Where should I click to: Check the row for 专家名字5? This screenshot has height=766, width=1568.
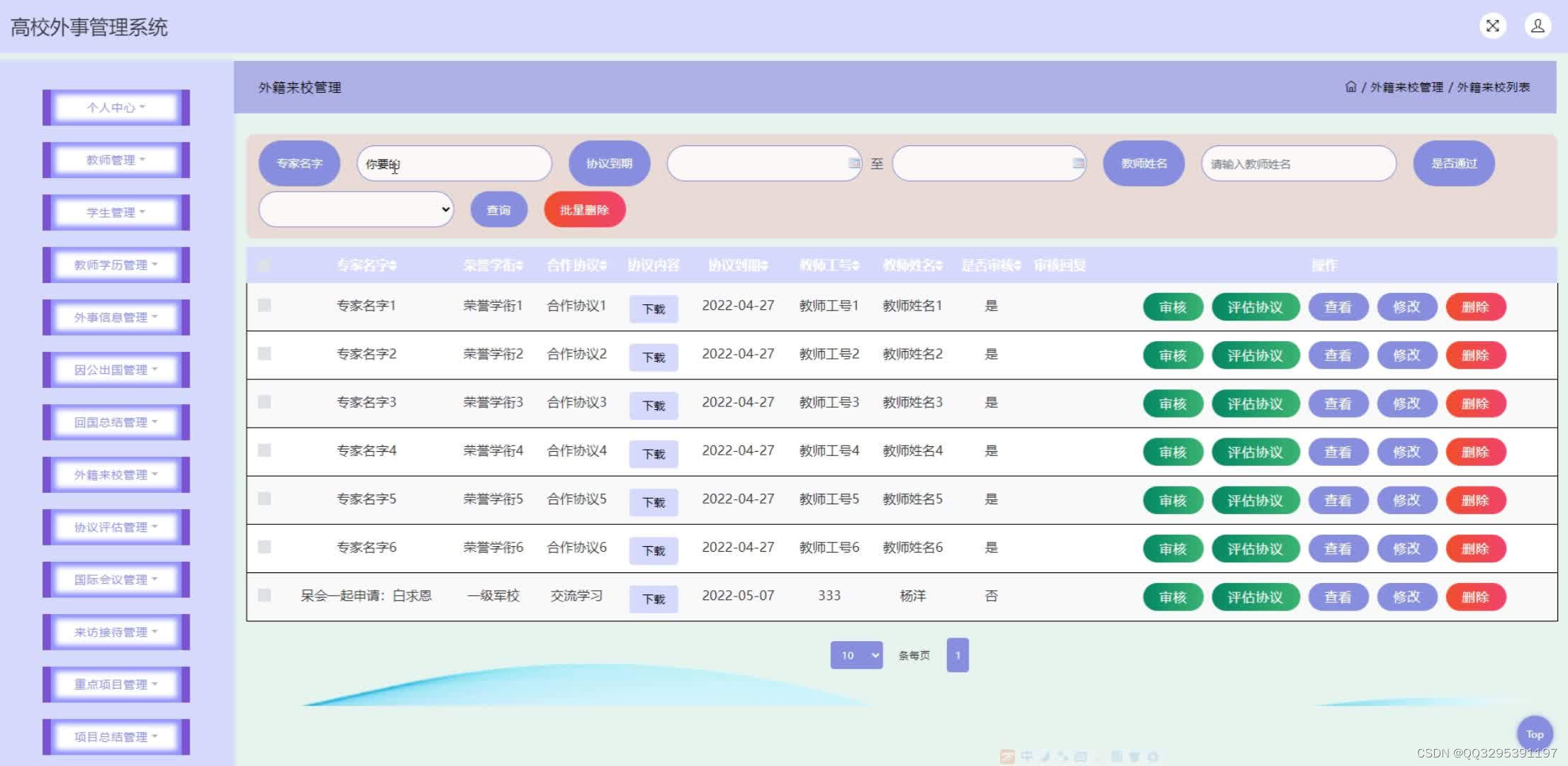[264, 499]
